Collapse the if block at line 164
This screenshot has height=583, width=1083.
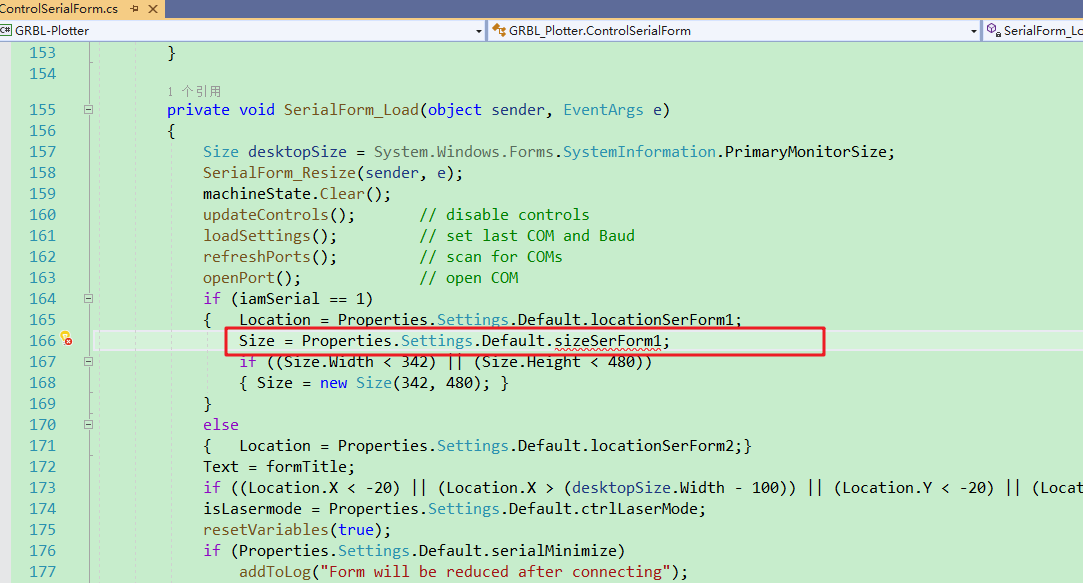tap(88, 299)
